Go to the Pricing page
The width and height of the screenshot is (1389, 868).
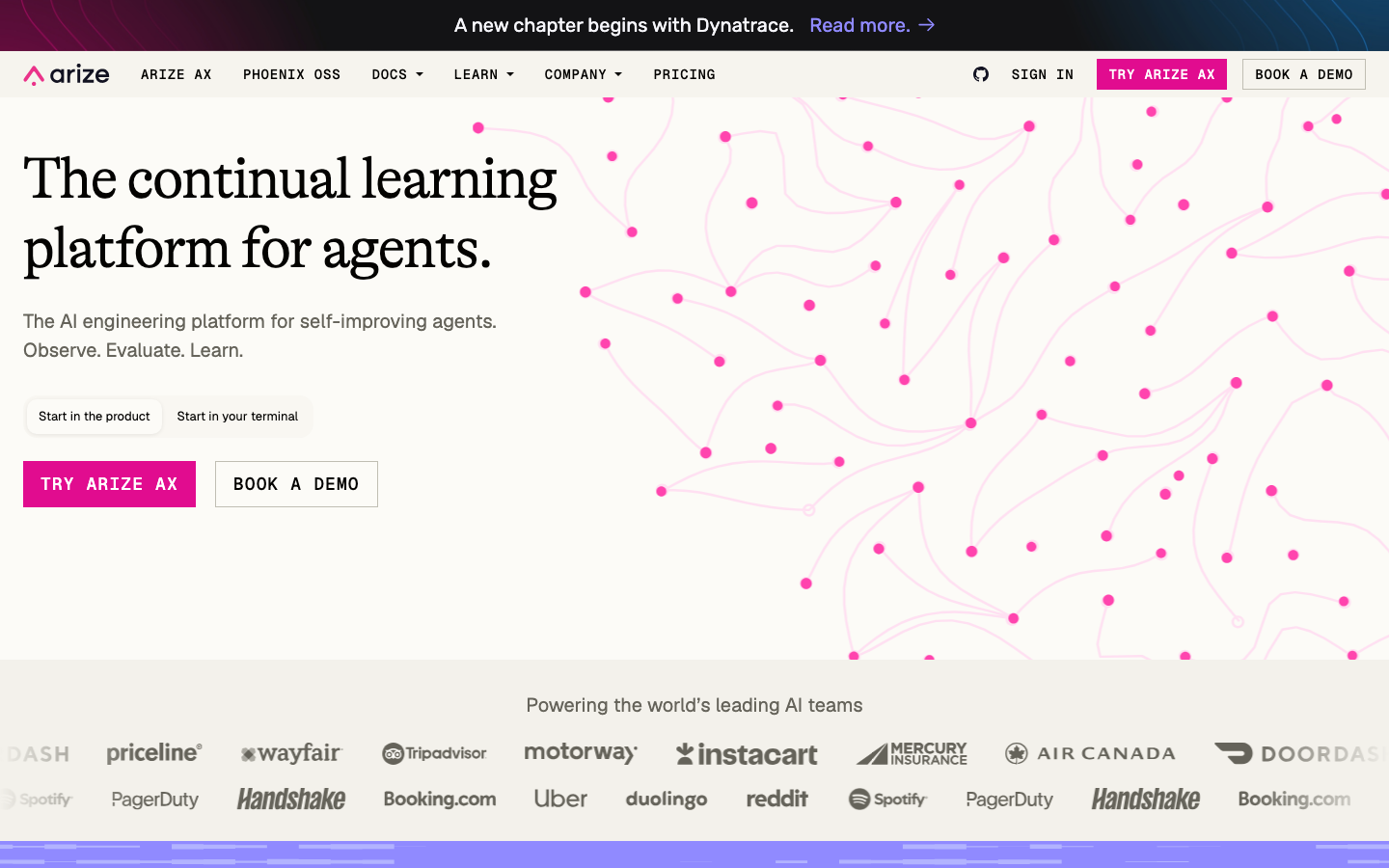coord(685,74)
